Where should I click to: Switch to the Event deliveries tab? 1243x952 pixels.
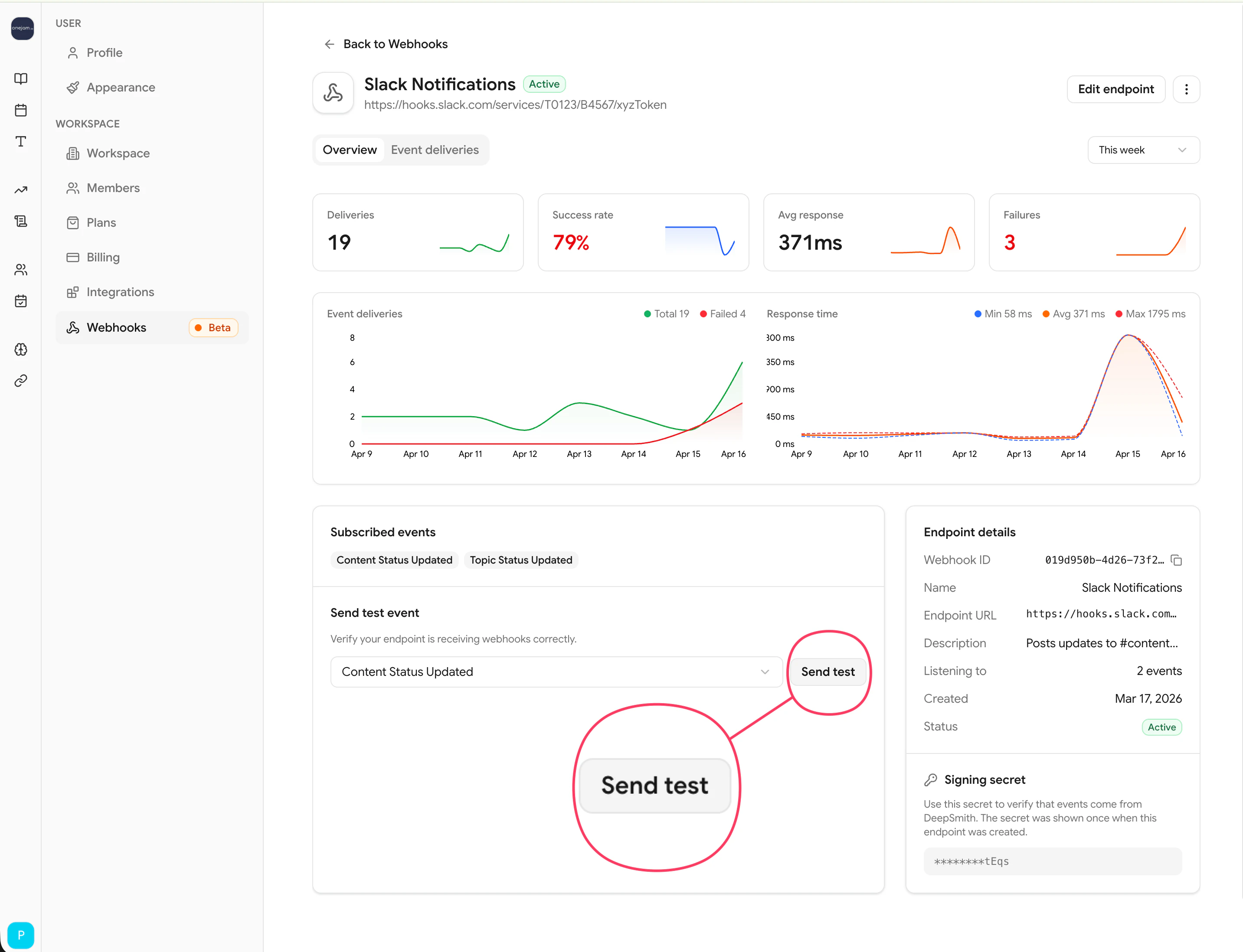(x=435, y=150)
